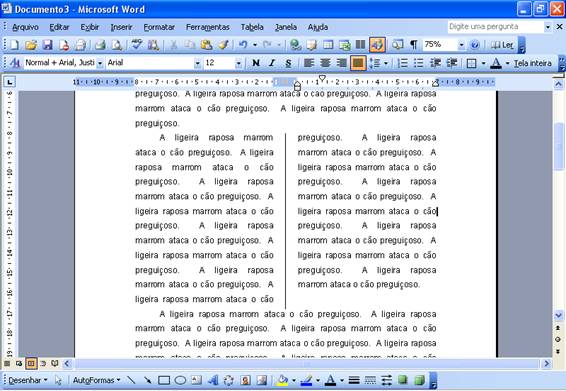Center the paragraph text
Viewport: 566px width, 391px height.
coord(325,63)
